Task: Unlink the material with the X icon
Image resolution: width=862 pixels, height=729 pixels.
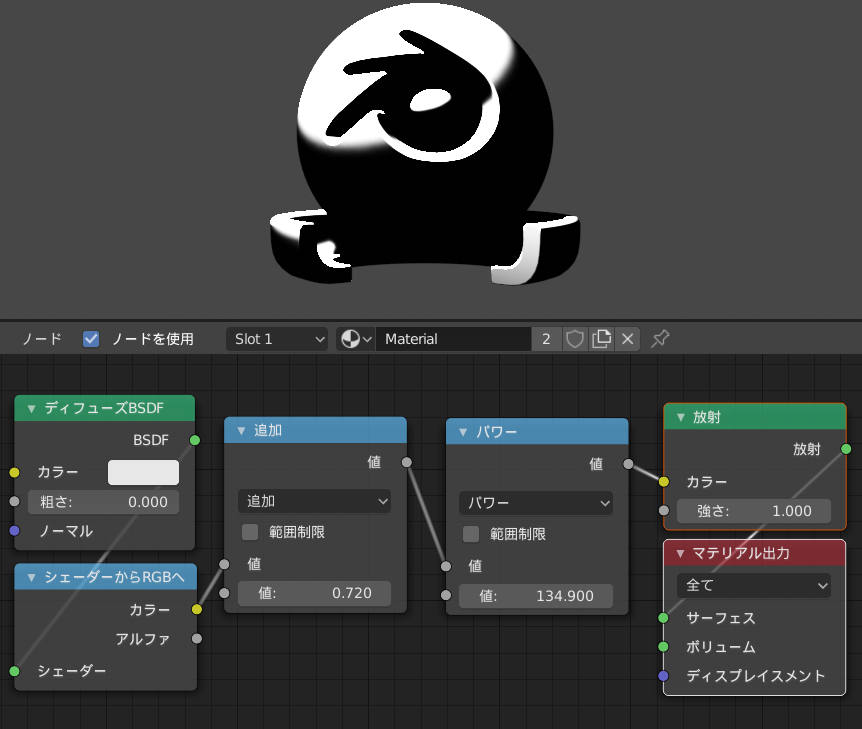Action: [627, 339]
